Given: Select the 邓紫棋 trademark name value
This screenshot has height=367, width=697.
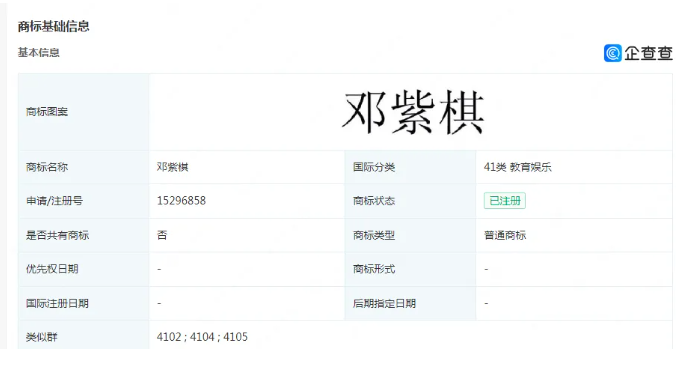Looking at the screenshot, I should pos(172,168).
